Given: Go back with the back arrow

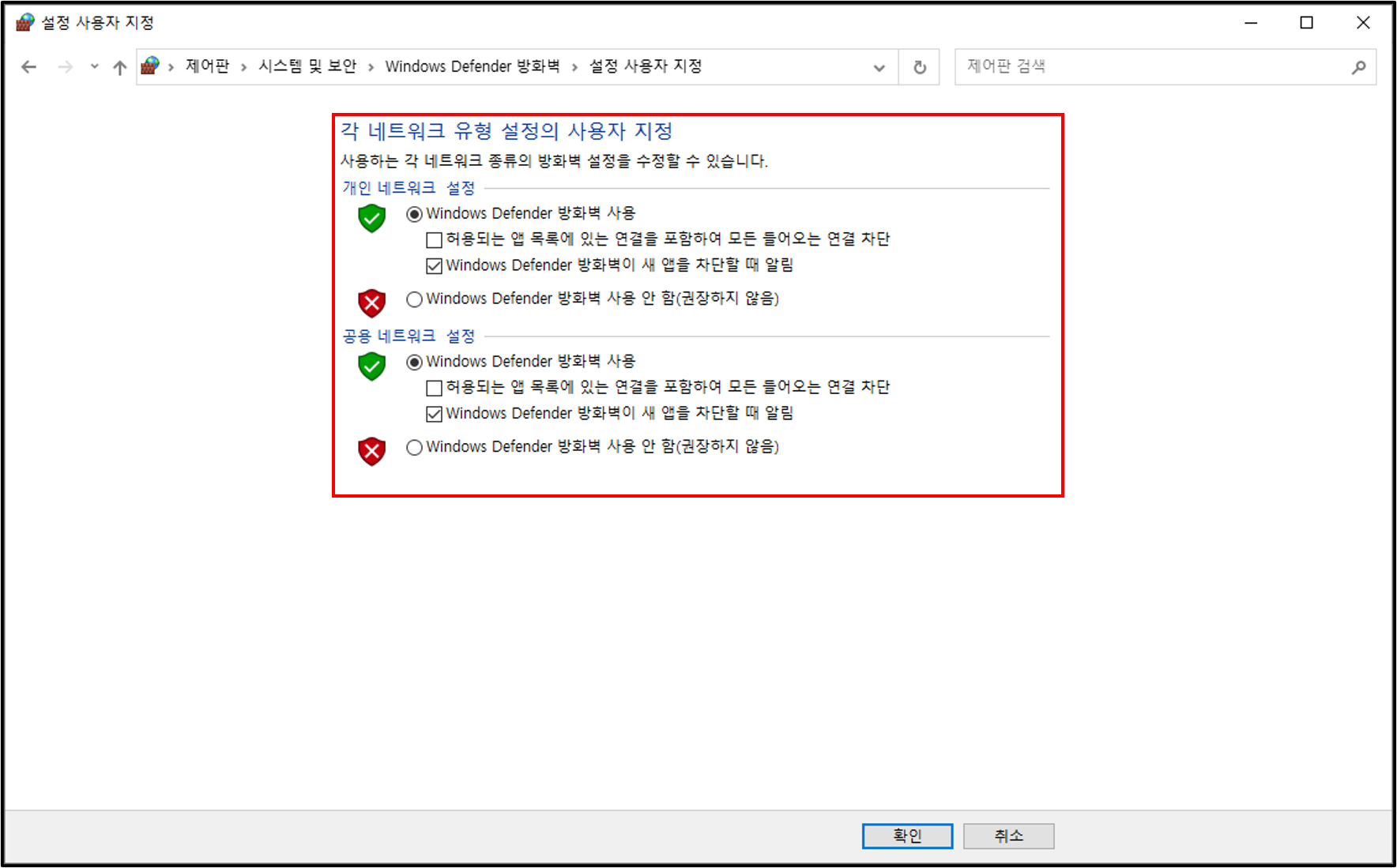Looking at the screenshot, I should [29, 67].
